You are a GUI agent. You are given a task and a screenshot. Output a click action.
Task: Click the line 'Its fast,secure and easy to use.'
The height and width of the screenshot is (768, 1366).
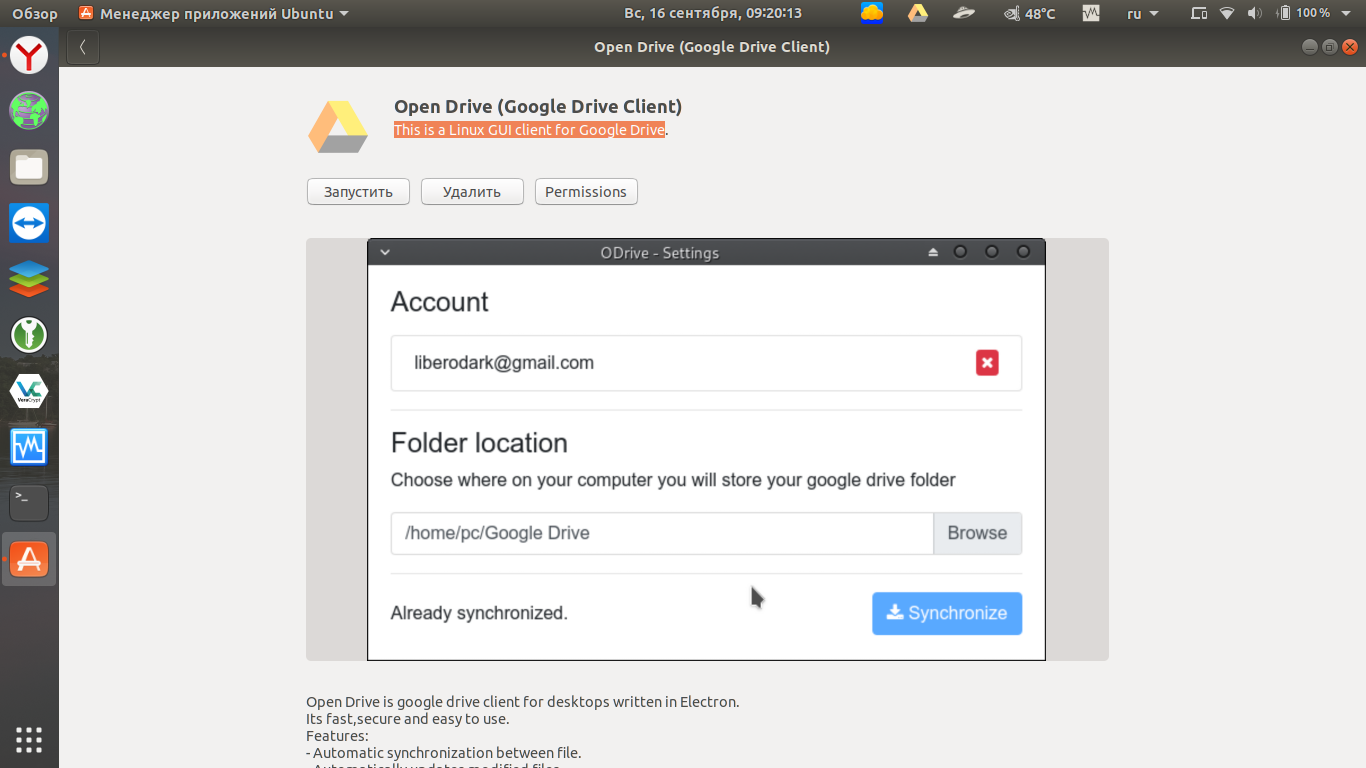pos(408,719)
